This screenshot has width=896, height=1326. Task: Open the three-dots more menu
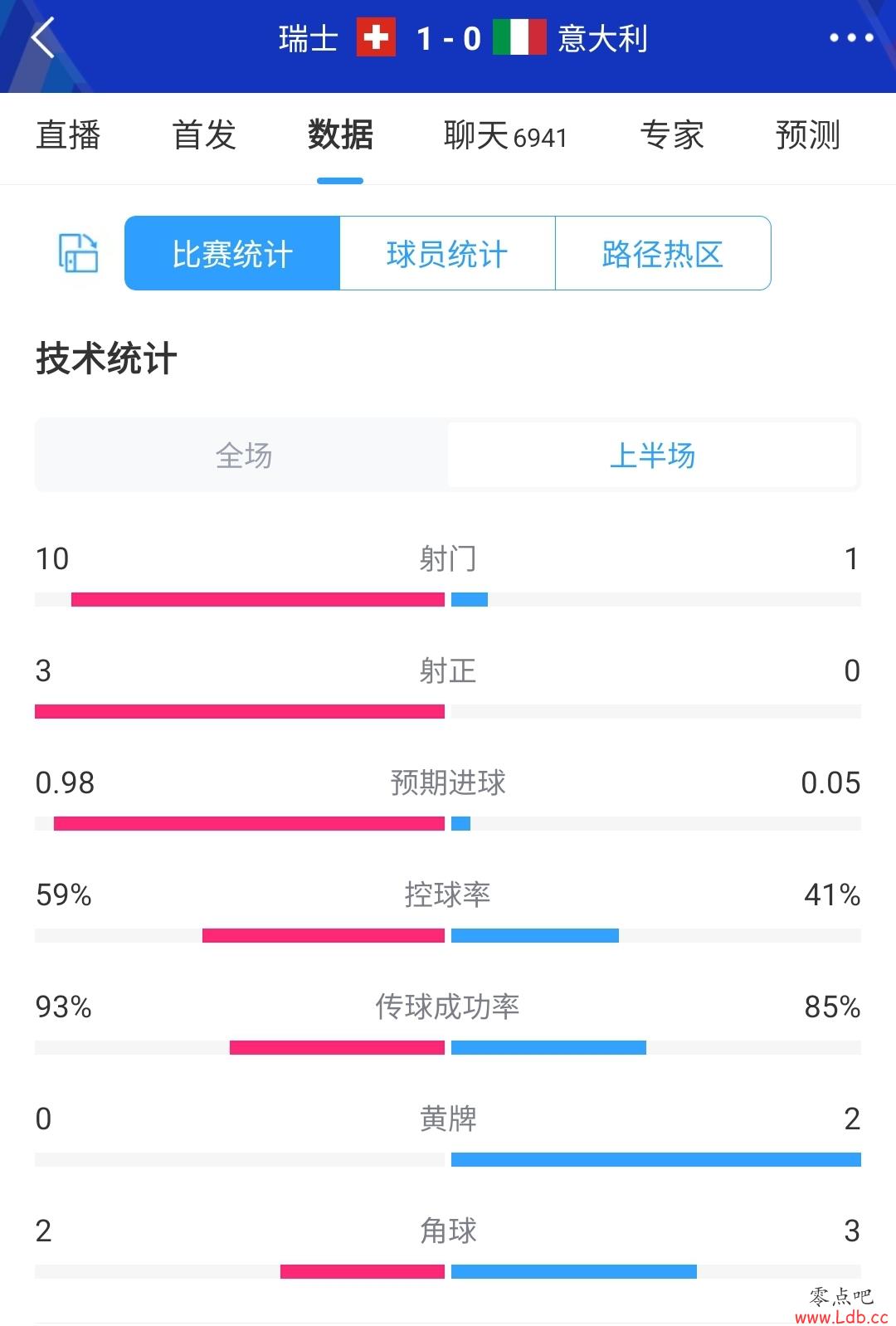tap(852, 38)
